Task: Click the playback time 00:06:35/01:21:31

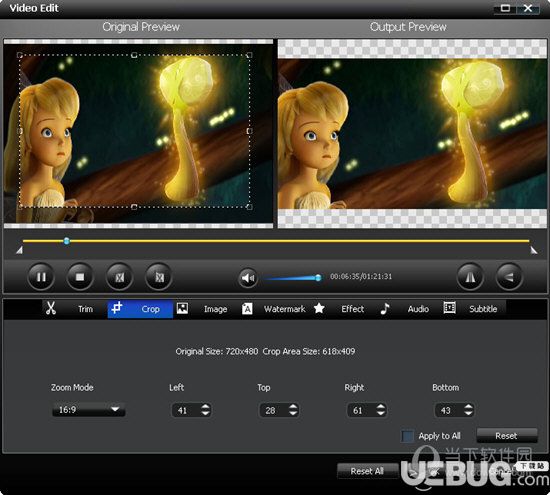Action: click(361, 276)
